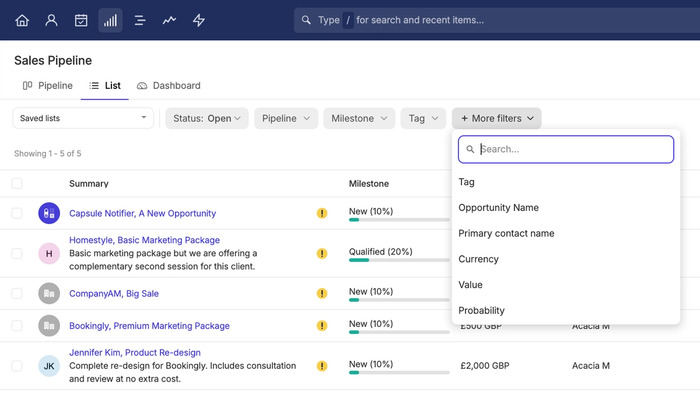Image resolution: width=700 pixels, height=394 pixels.
Task: Click the Milestone column header
Action: [369, 183]
